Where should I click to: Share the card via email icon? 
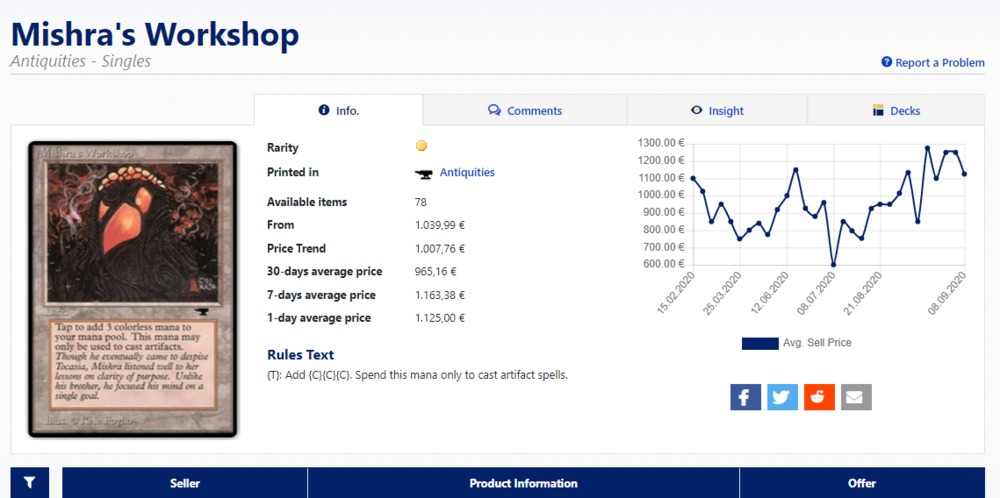[856, 396]
